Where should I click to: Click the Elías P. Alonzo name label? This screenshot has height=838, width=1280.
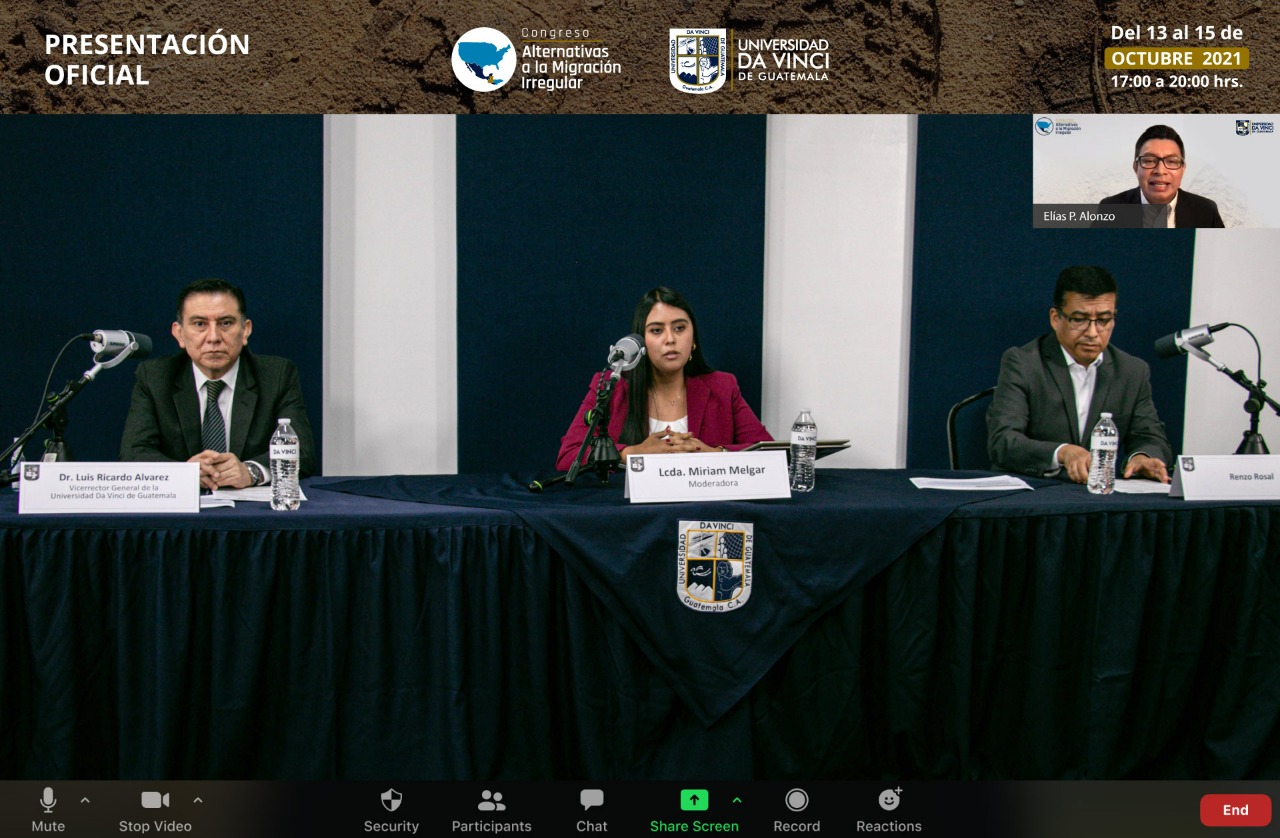[x=1078, y=215]
